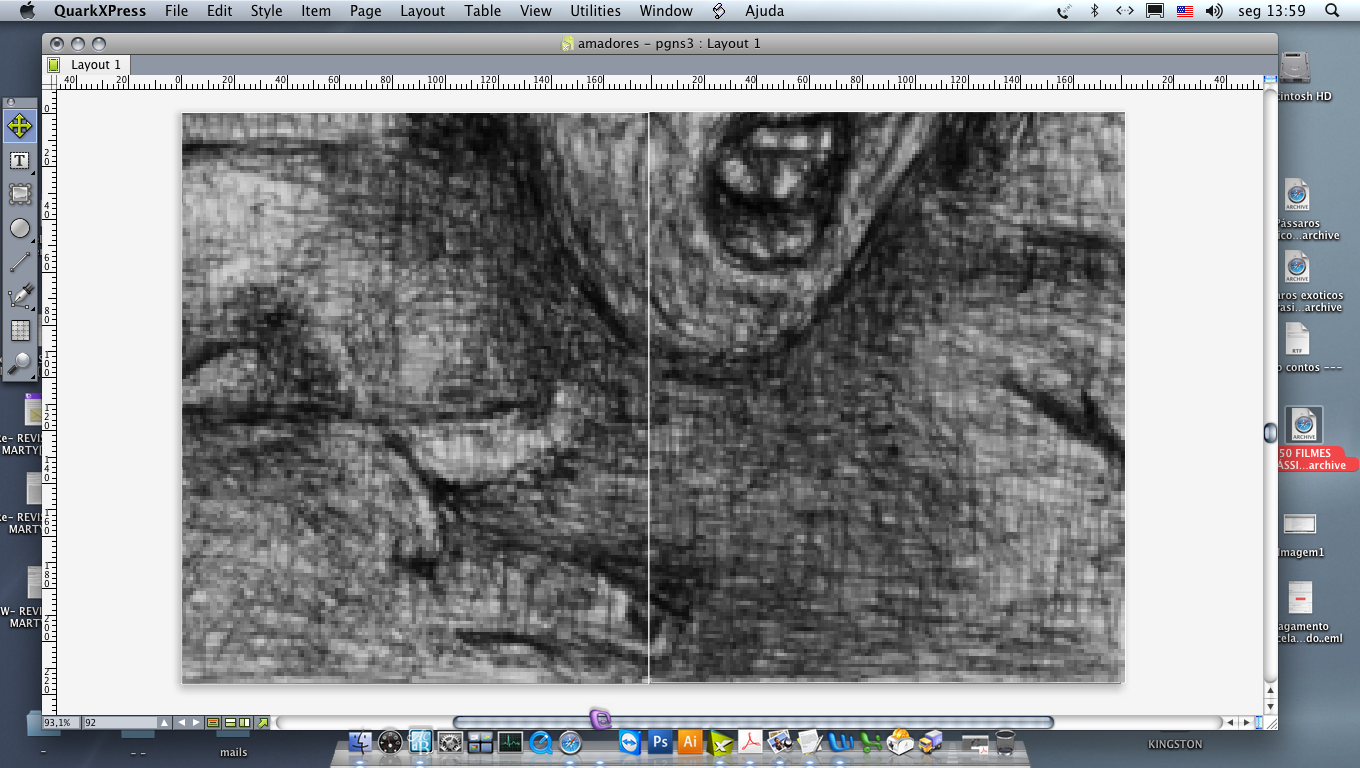The width and height of the screenshot is (1360, 768).
Task: Open the page number pop-up arrow
Action: pos(164,722)
